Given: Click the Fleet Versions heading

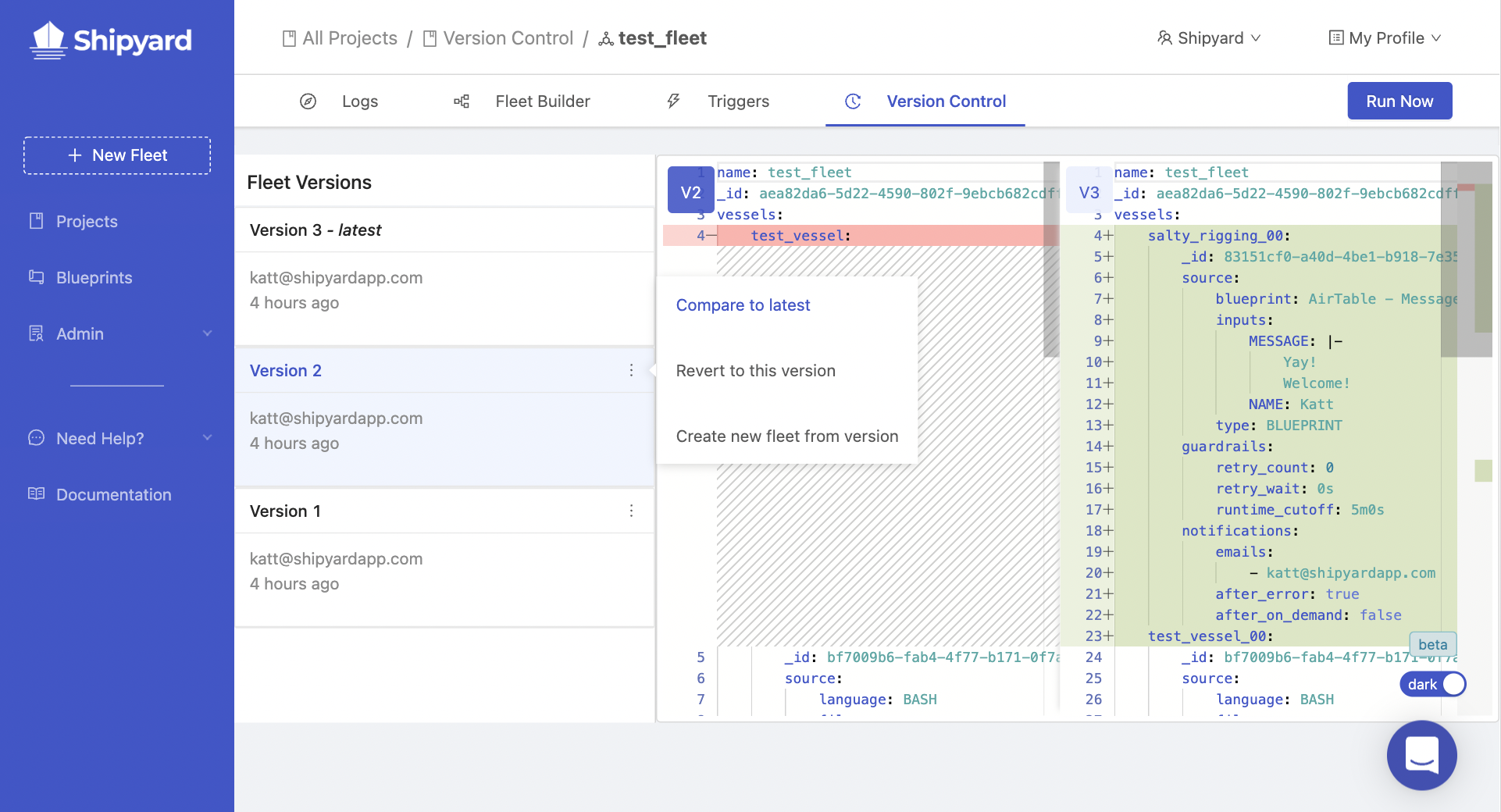Looking at the screenshot, I should 309,182.
